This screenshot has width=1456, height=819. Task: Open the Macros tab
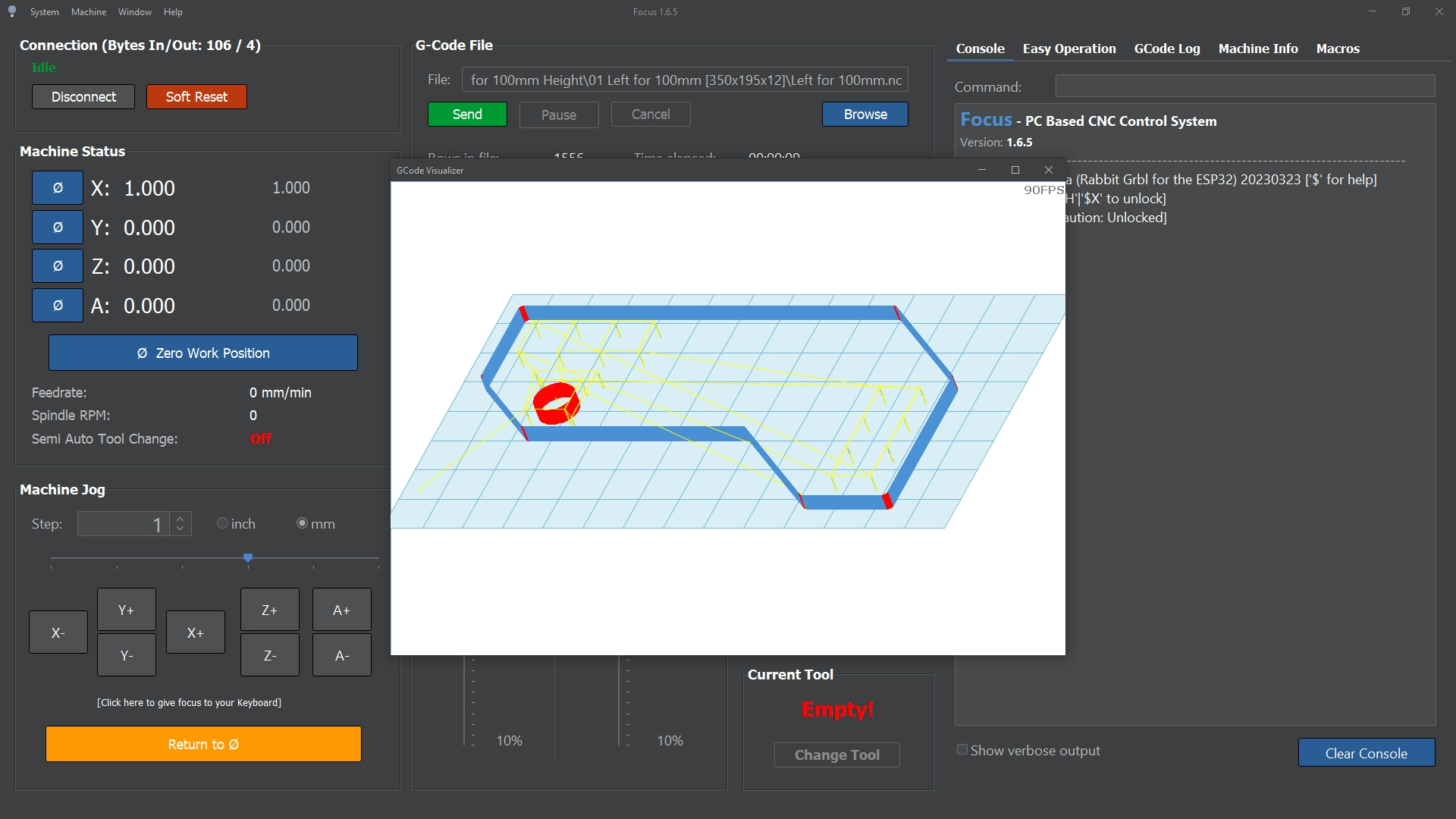point(1338,49)
